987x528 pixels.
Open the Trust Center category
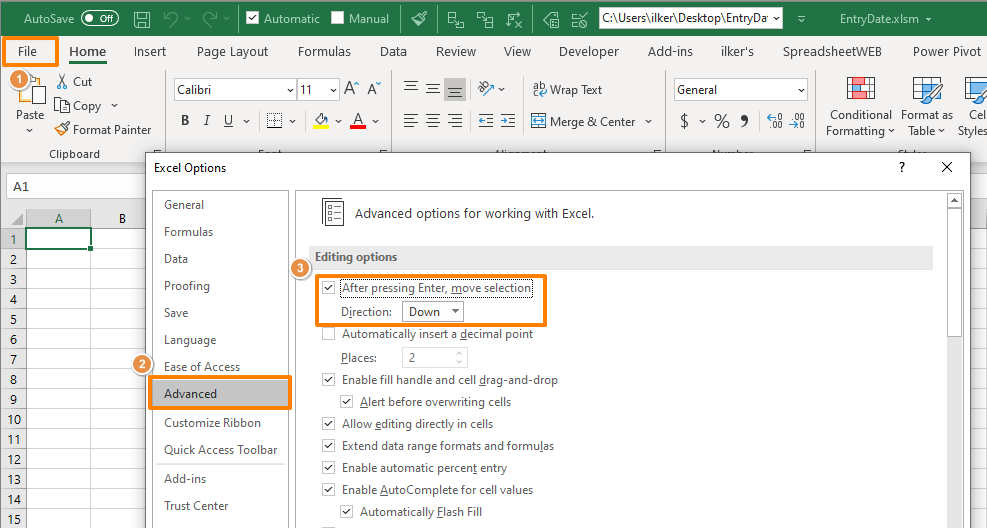(x=196, y=506)
